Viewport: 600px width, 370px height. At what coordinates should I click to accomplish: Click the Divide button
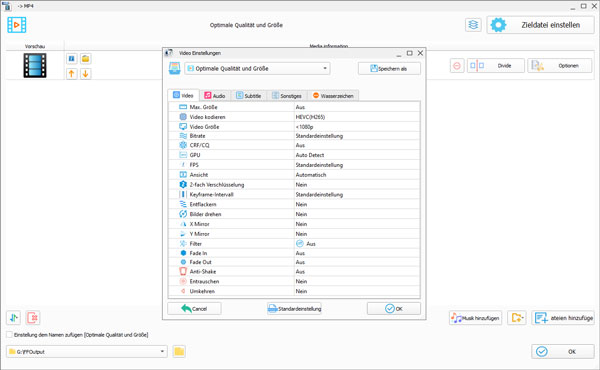point(496,66)
